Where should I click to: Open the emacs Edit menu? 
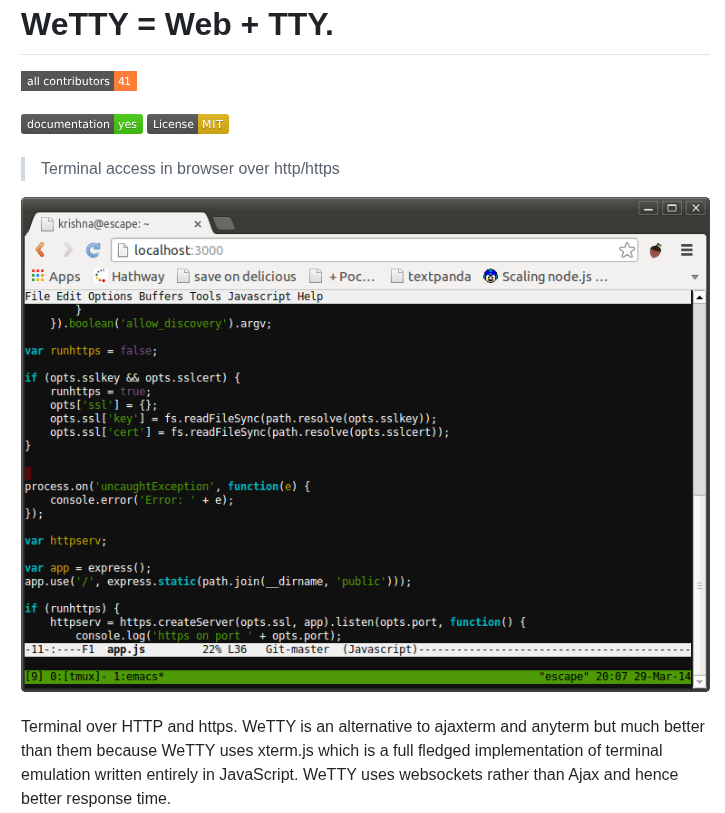pos(68,296)
